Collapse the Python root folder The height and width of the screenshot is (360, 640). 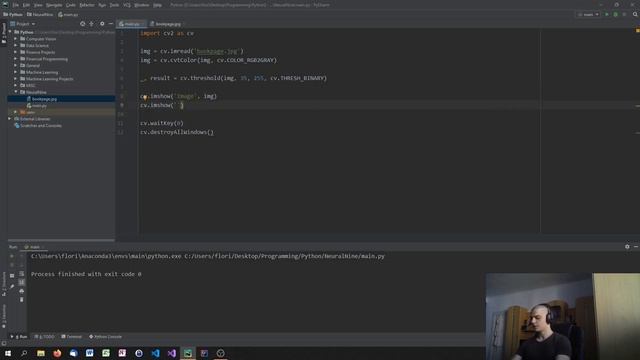coord(10,32)
